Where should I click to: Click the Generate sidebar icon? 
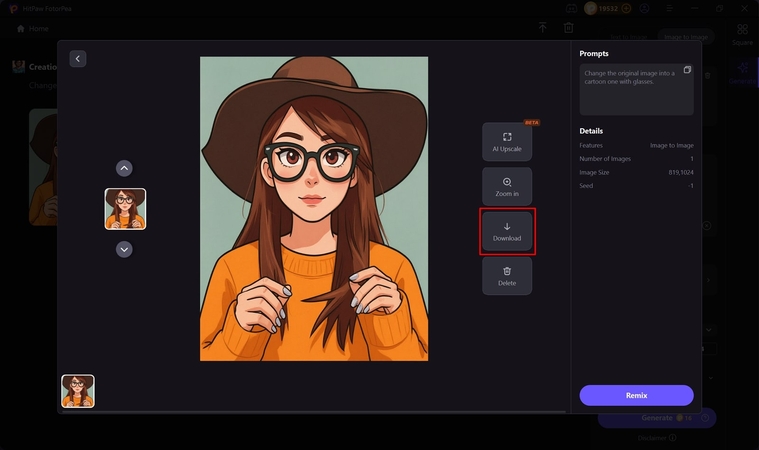click(x=742, y=73)
